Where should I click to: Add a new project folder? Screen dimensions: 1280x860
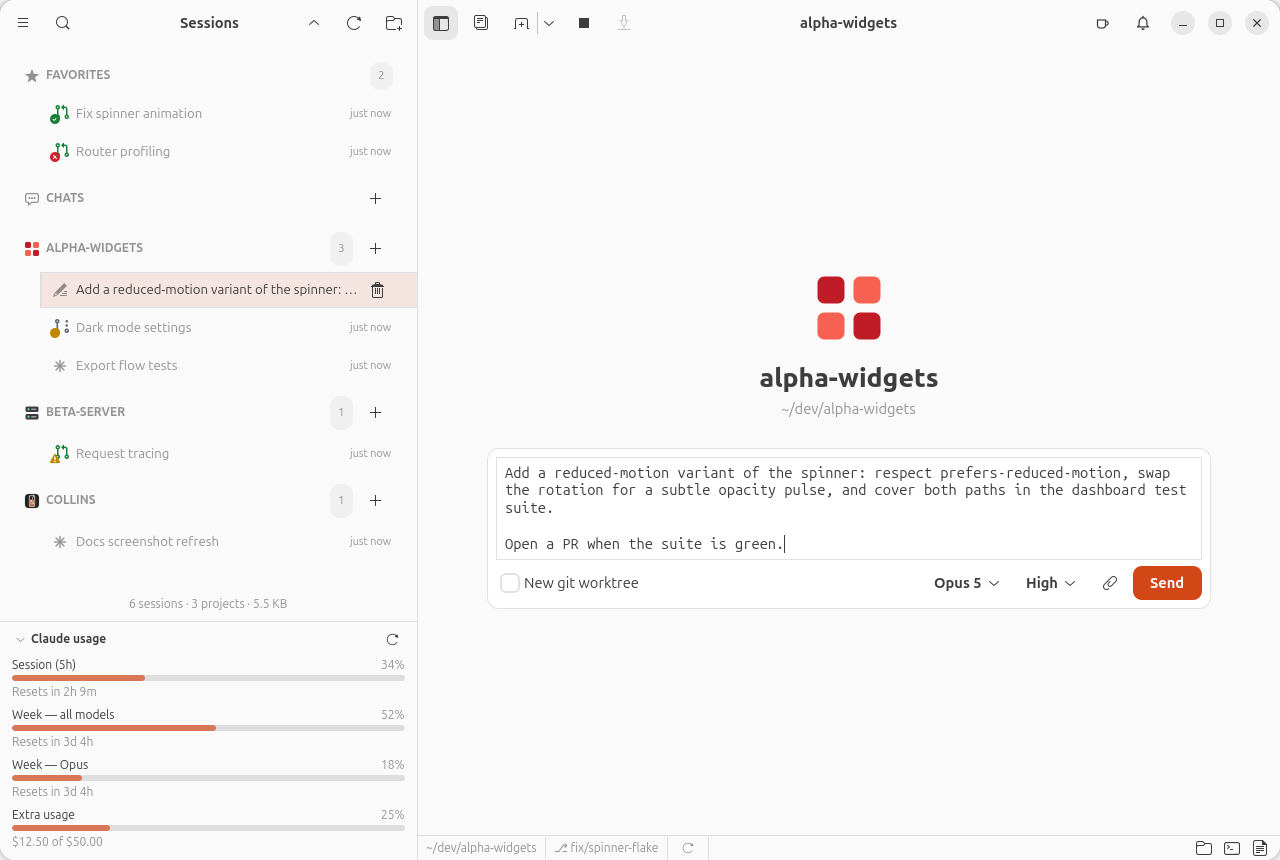(394, 23)
